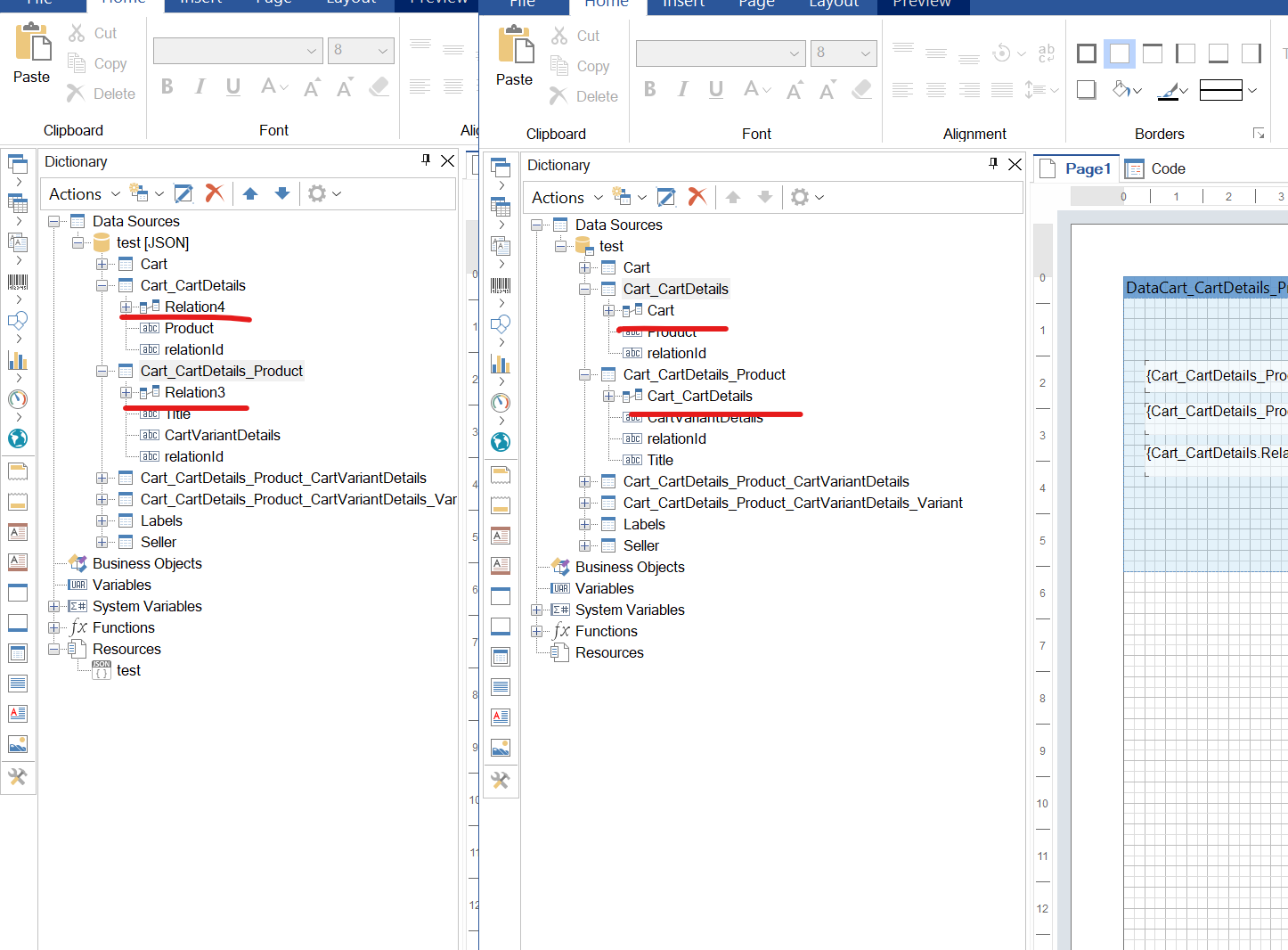Screen dimensions: 1288x950
Task: Click the justify align icon in right ribbon
Action: click(x=1002, y=89)
